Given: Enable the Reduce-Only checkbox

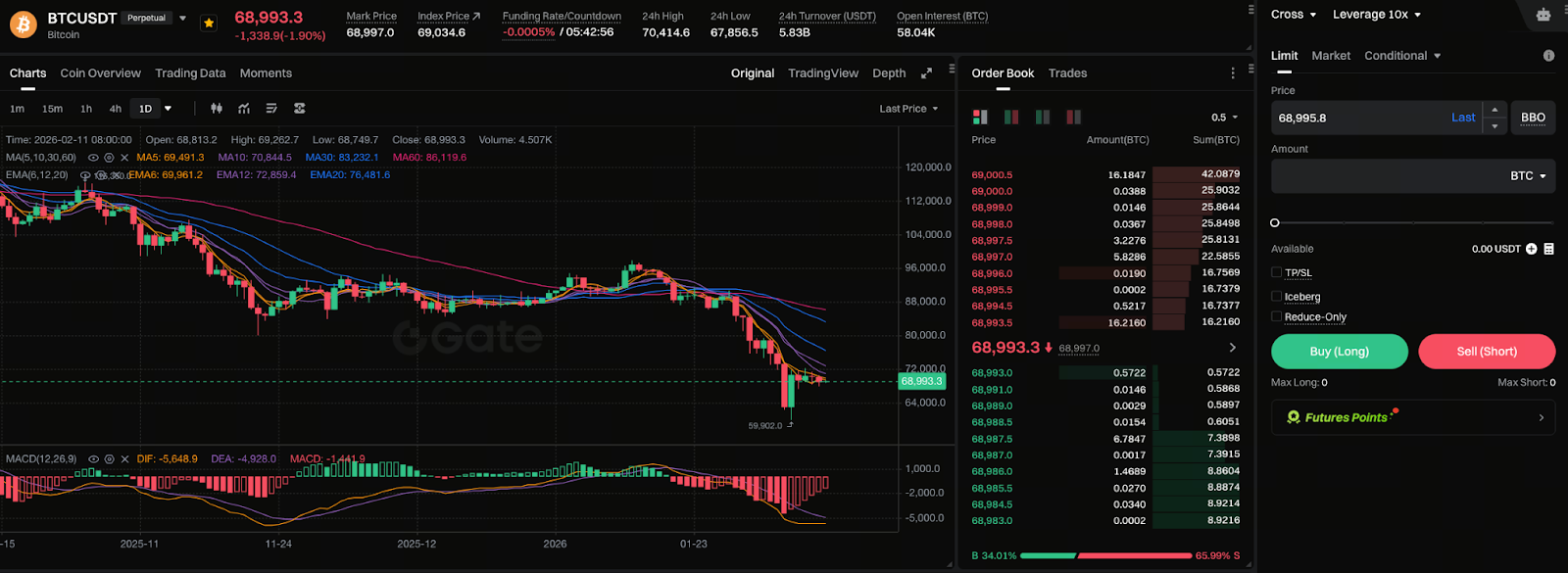Looking at the screenshot, I should point(1276,316).
